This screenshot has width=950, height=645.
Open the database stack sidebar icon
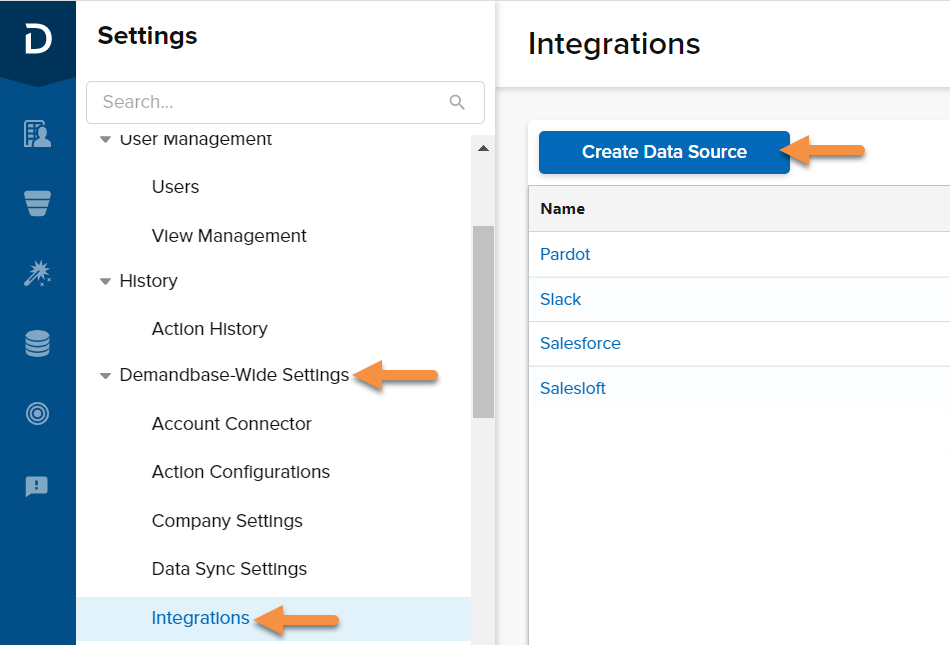38,343
